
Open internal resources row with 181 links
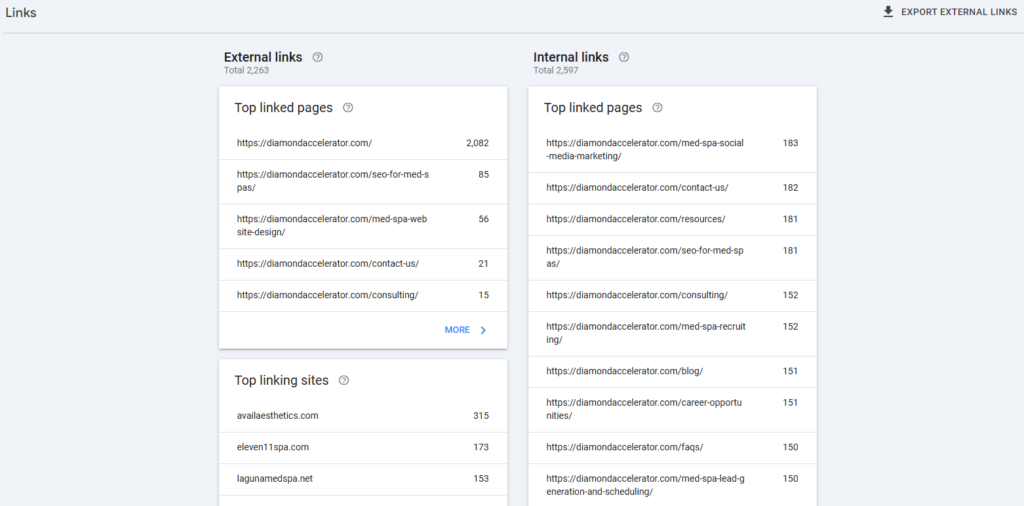pyautogui.click(x=673, y=219)
